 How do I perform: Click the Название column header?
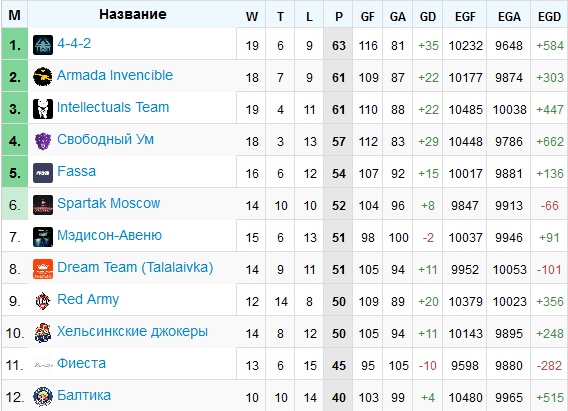point(133,14)
